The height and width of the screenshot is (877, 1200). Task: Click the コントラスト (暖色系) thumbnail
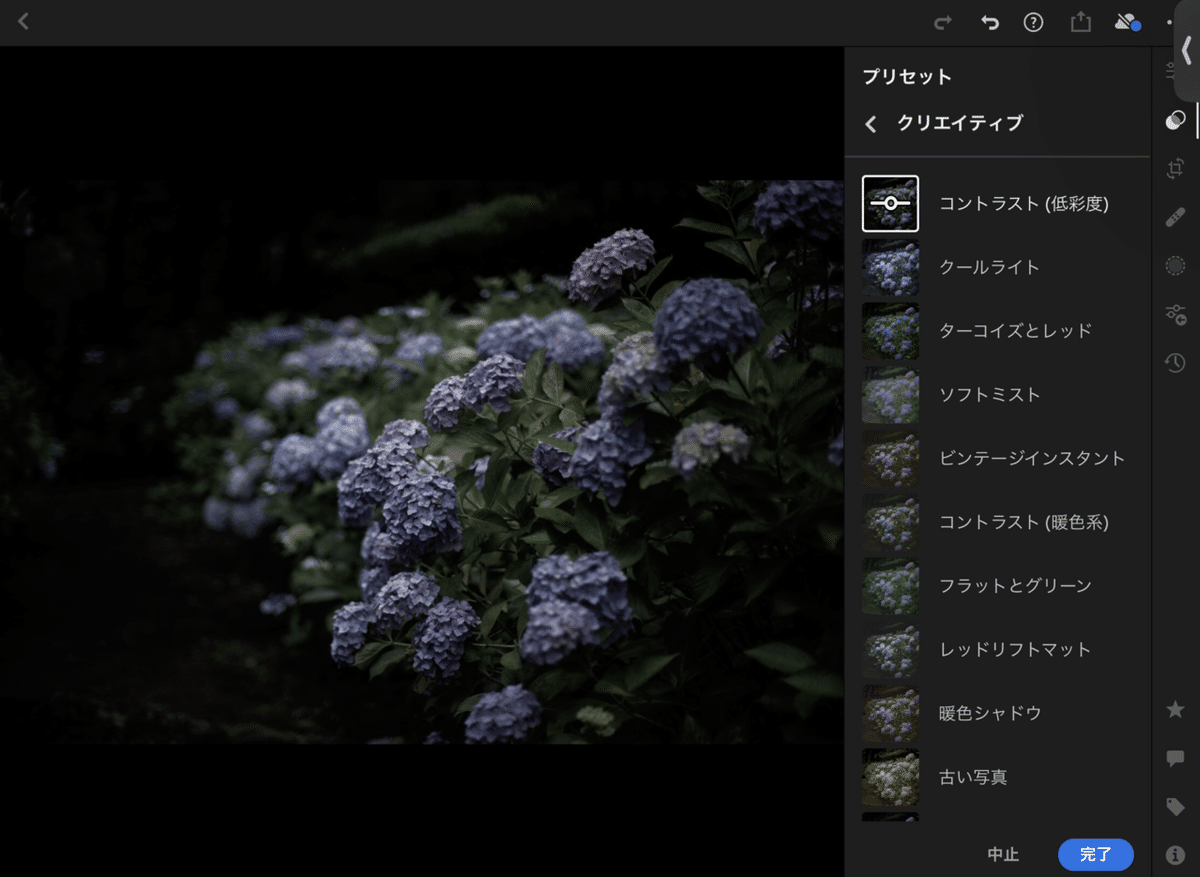click(x=890, y=522)
